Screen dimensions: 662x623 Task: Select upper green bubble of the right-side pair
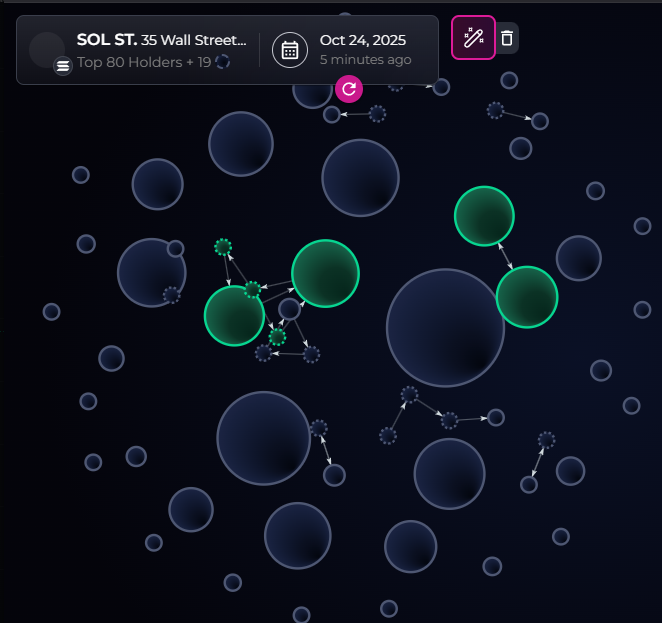pos(484,216)
